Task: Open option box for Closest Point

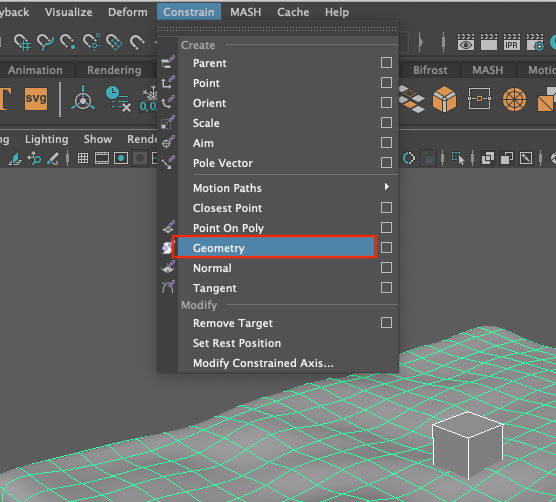Action: [x=386, y=207]
